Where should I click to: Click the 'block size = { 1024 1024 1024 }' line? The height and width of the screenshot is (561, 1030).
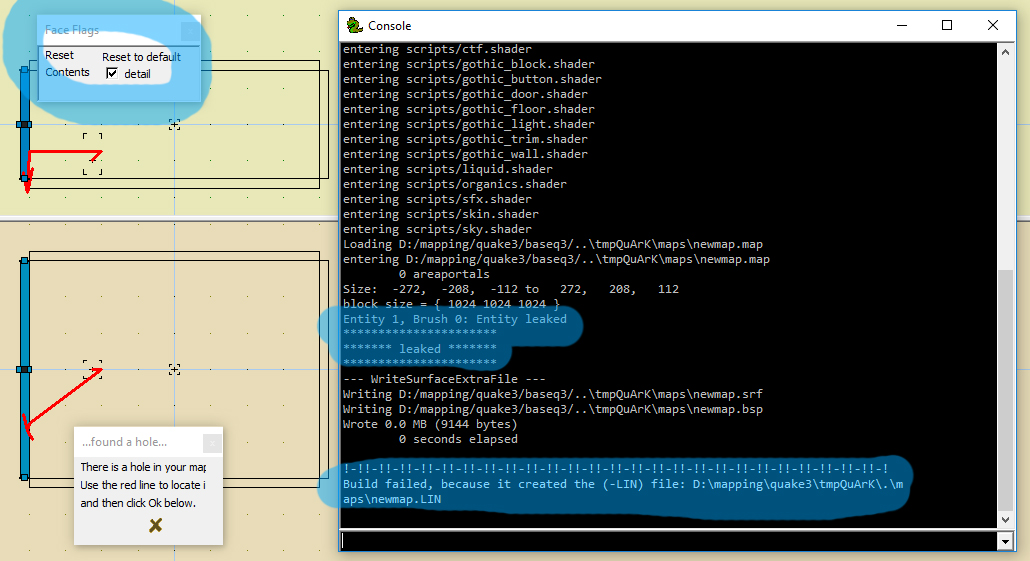coord(451,304)
